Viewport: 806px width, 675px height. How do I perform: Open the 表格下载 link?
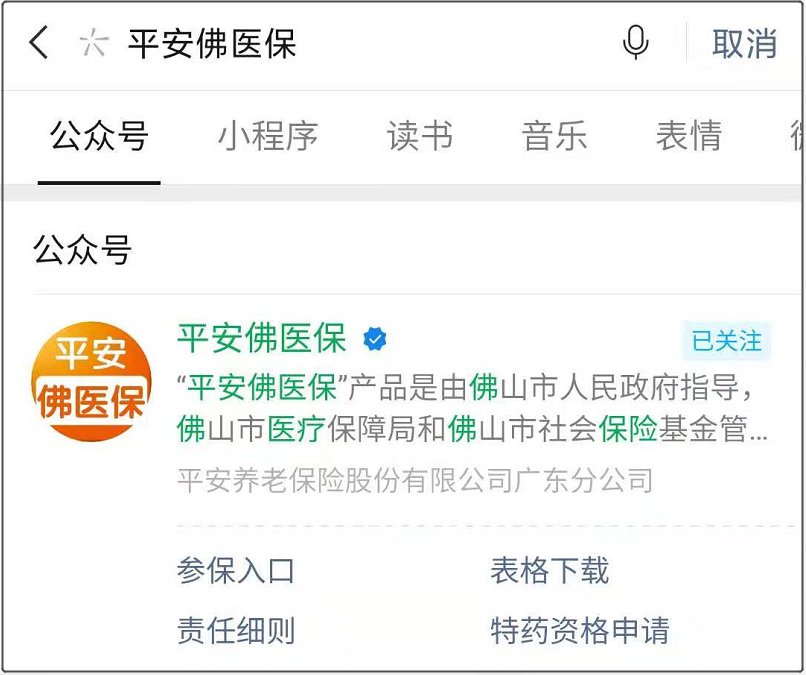[x=549, y=570]
